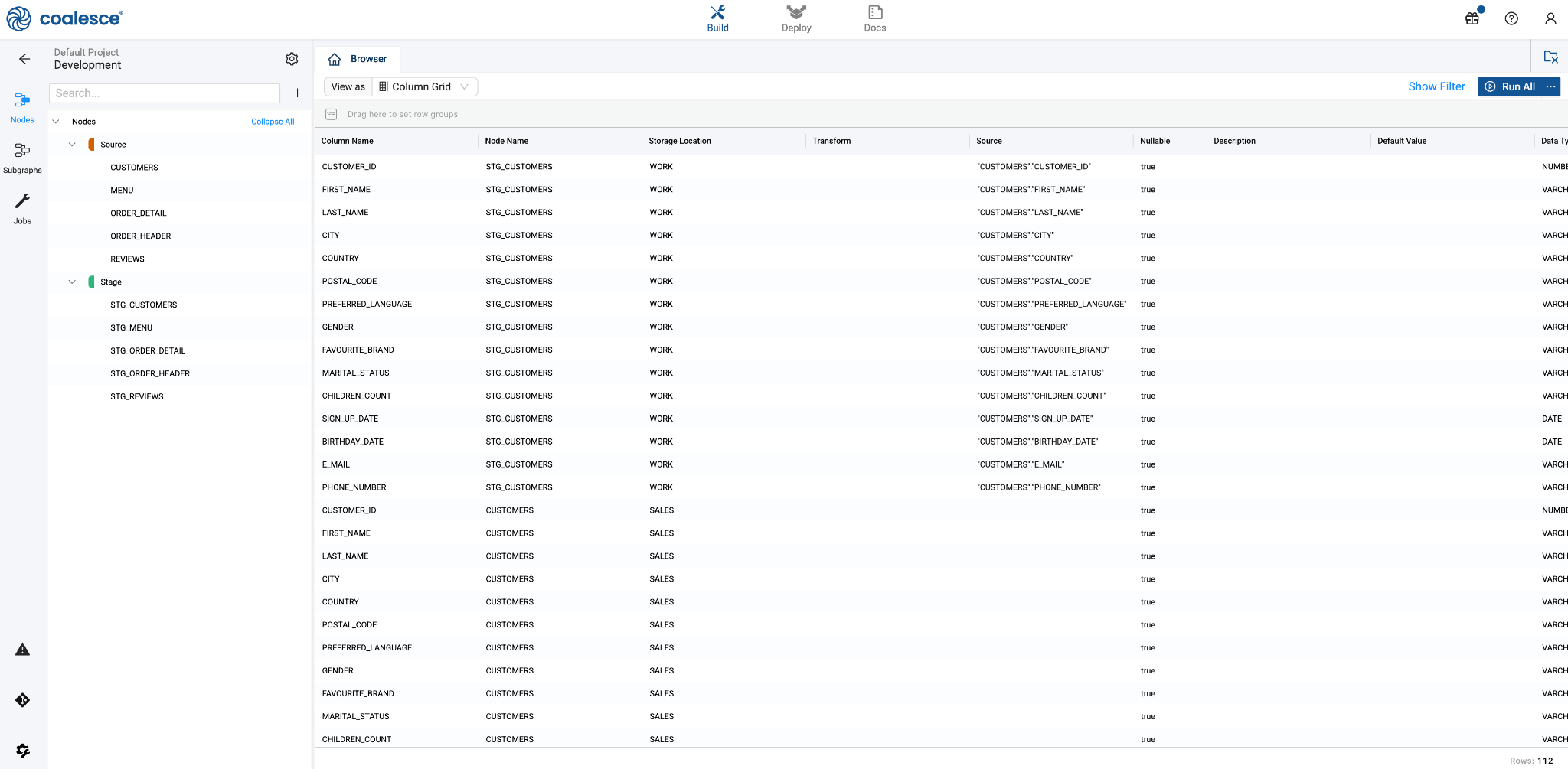Screen dimensions: 1568x769
Task: Sort by Column Name header
Action: [348, 141]
